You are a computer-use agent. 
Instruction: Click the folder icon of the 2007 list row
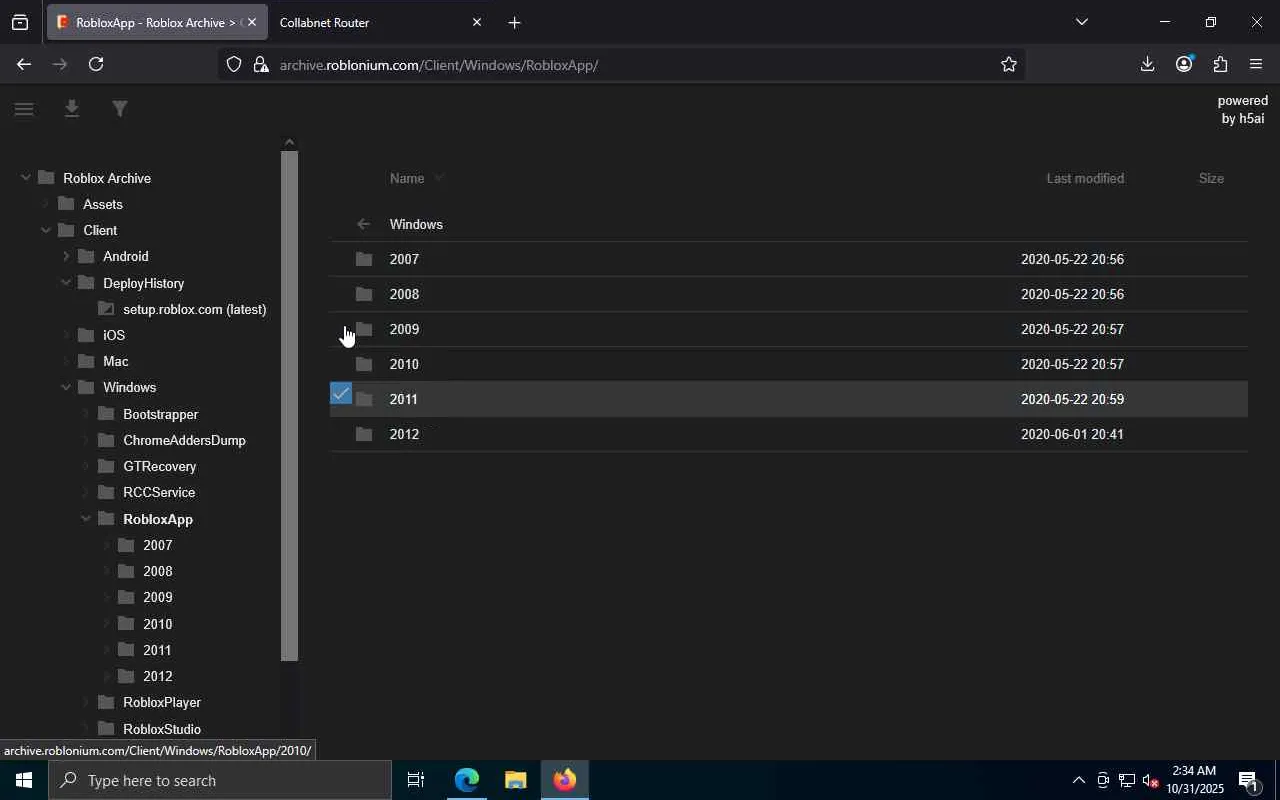point(364,259)
